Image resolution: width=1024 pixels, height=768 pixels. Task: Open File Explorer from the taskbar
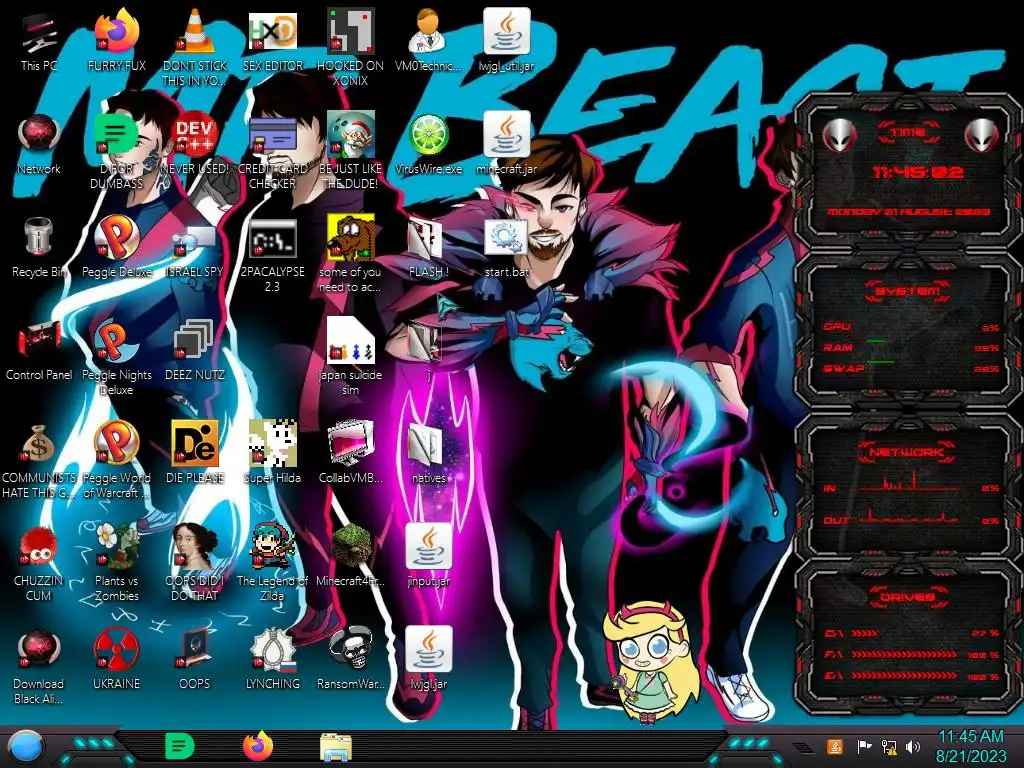click(x=336, y=748)
